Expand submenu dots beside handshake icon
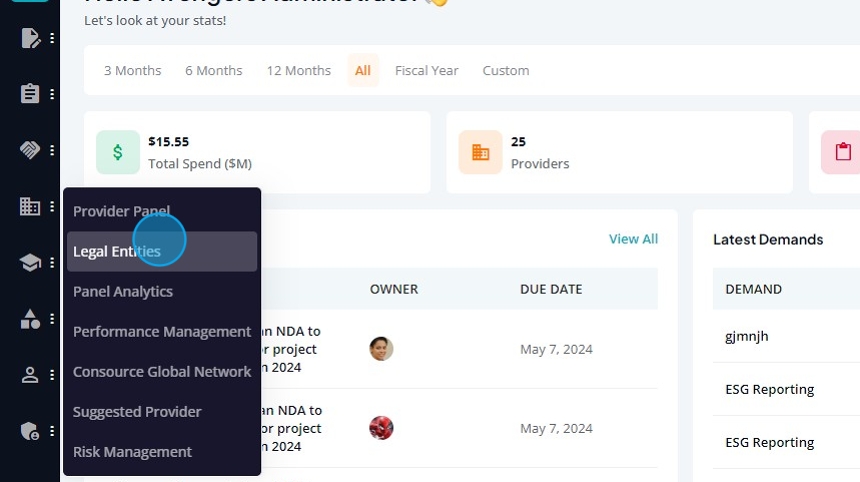860x482 pixels. 52,150
